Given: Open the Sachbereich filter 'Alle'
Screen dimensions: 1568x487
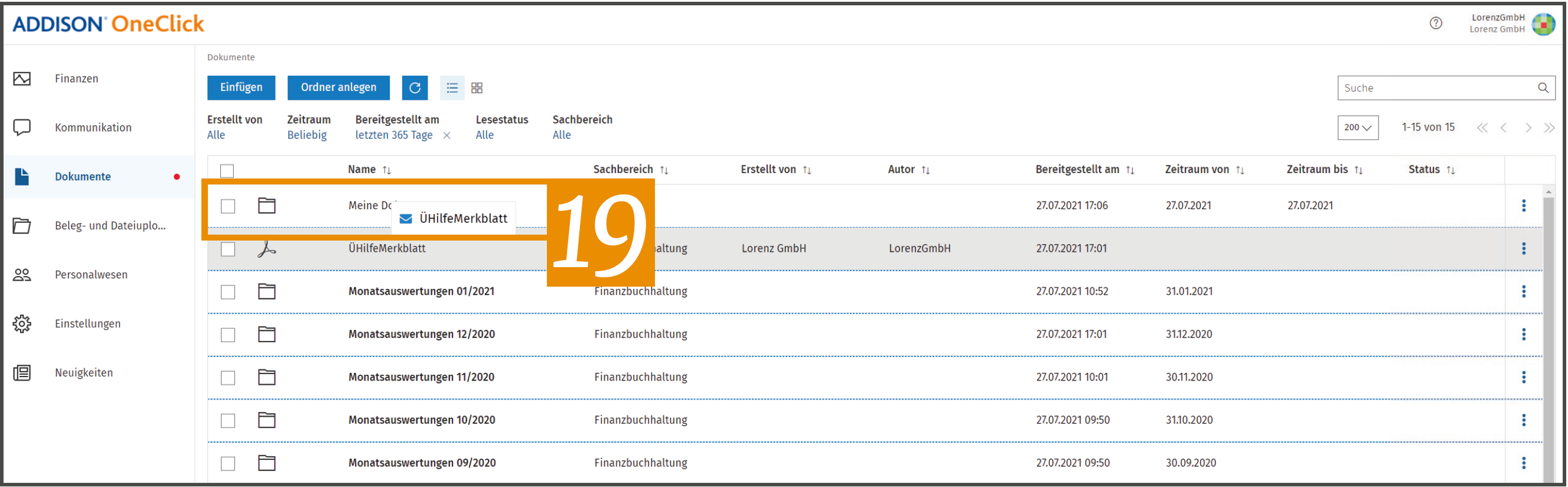Looking at the screenshot, I should click(x=561, y=135).
